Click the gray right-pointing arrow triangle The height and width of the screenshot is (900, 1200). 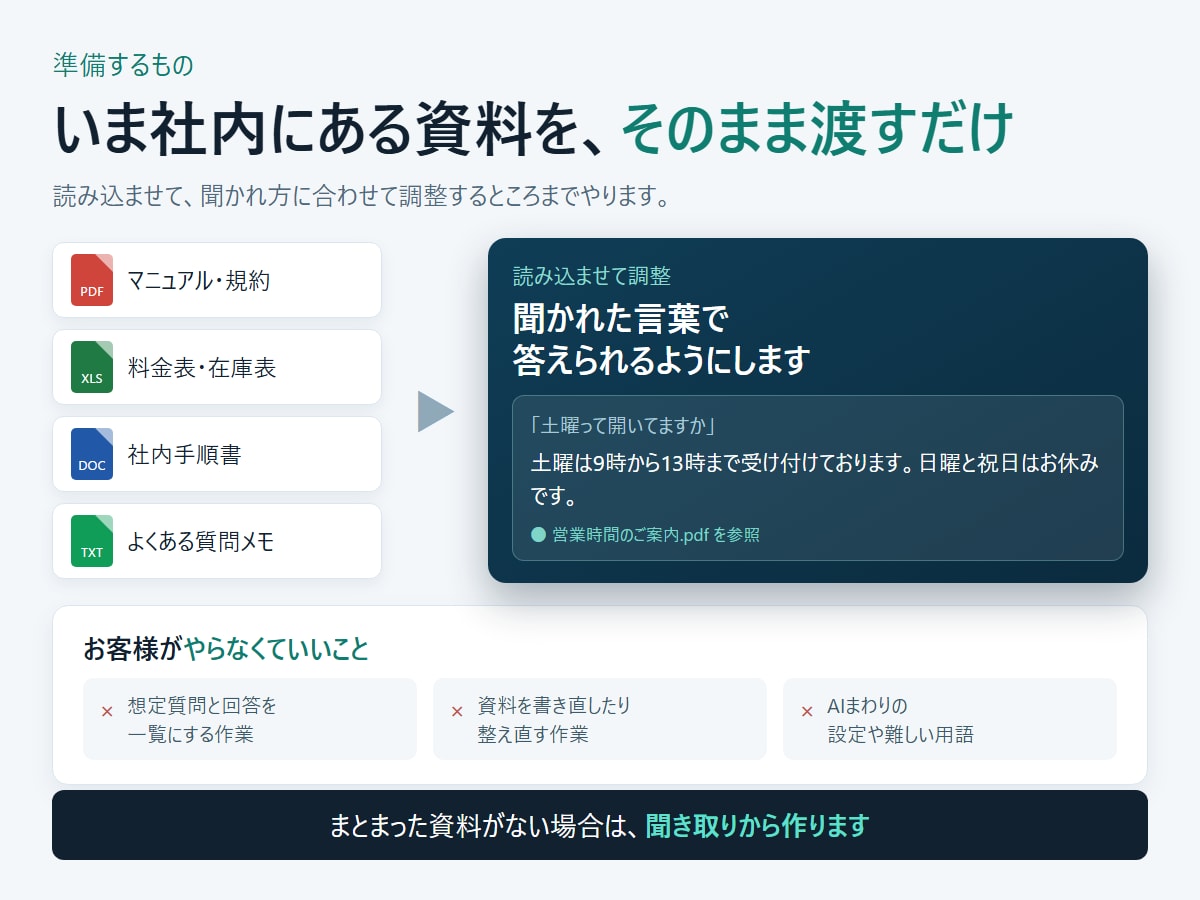[436, 411]
